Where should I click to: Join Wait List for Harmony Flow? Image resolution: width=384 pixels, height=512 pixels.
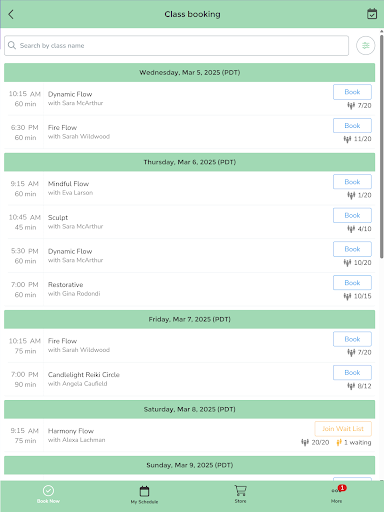(x=343, y=429)
